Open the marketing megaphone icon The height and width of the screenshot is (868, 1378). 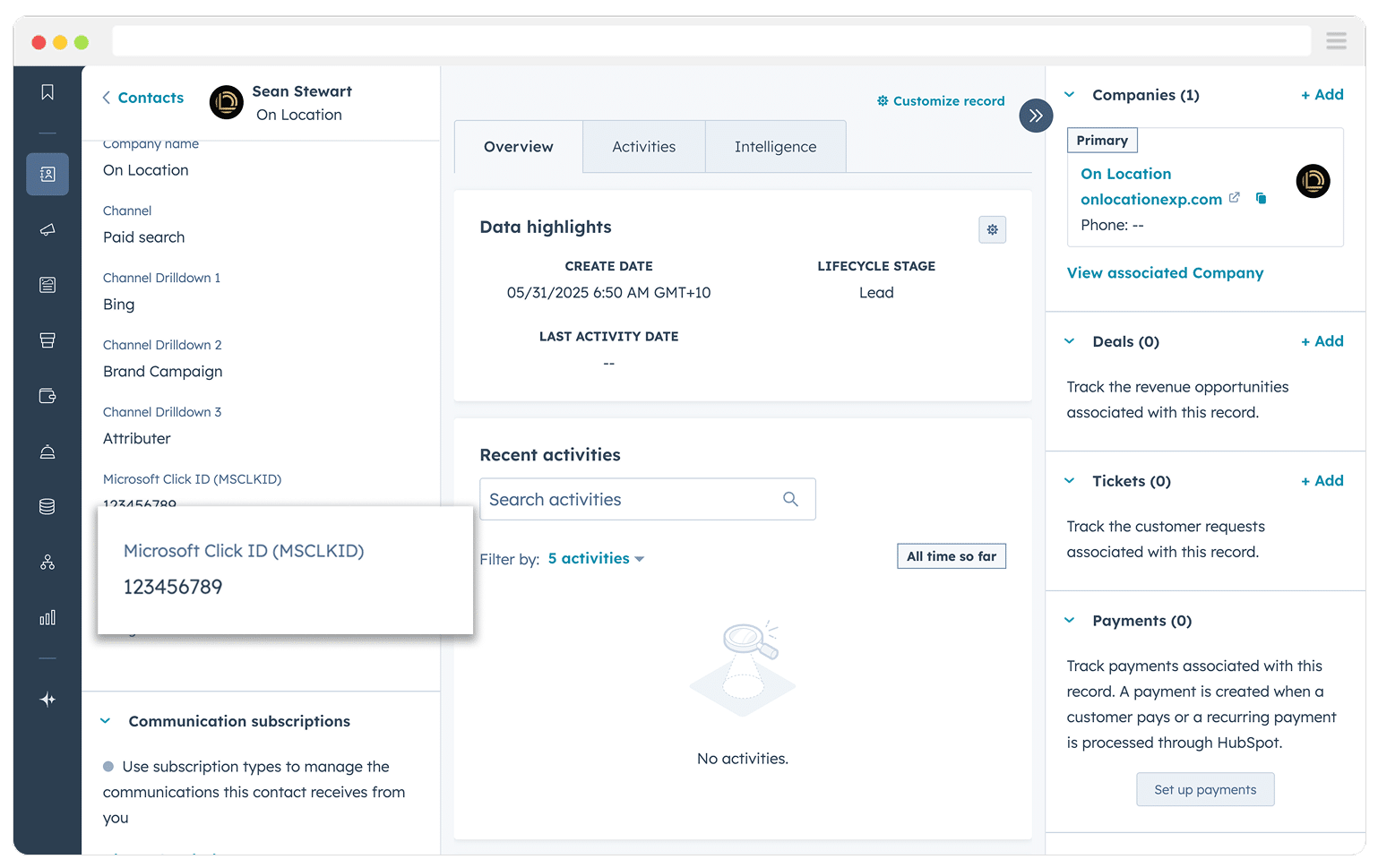point(47,229)
